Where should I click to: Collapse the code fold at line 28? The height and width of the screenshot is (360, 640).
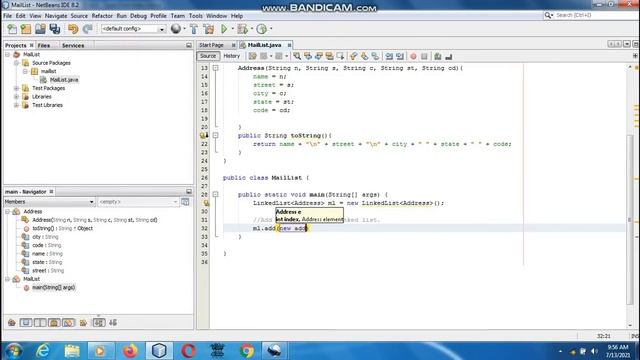[x=216, y=194]
